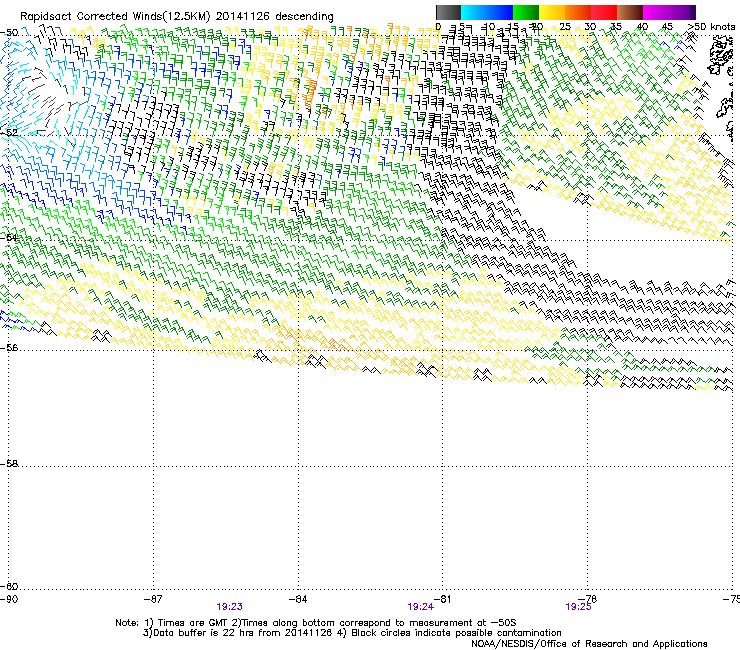
Task: Click the '40' legend tick label
Action: tap(642, 27)
